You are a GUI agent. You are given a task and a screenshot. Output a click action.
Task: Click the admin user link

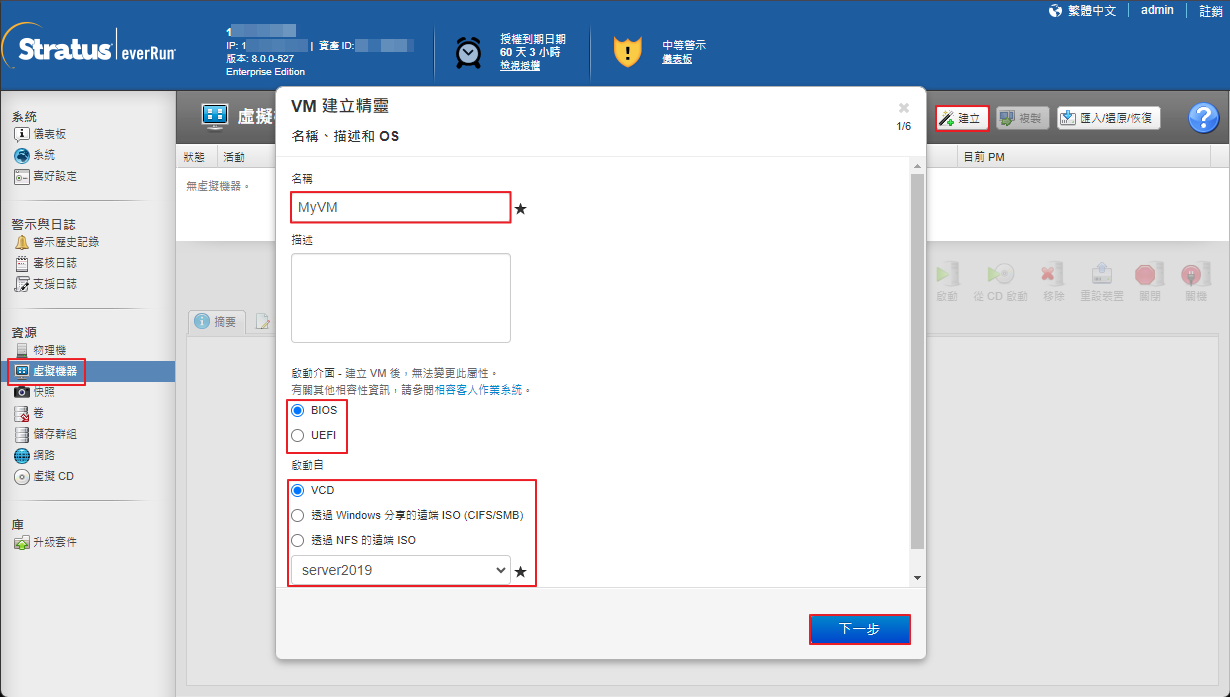[x=1157, y=10]
